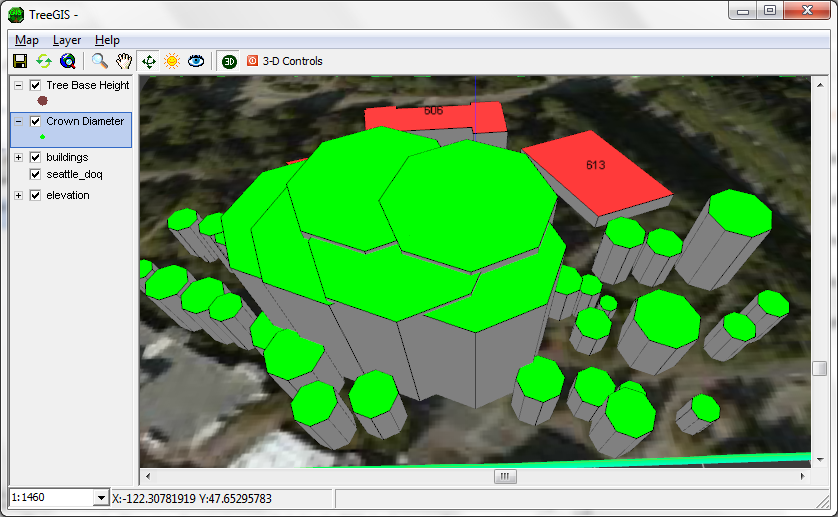838x517 pixels.
Task: Select the buildings layer name
Action: 67,157
